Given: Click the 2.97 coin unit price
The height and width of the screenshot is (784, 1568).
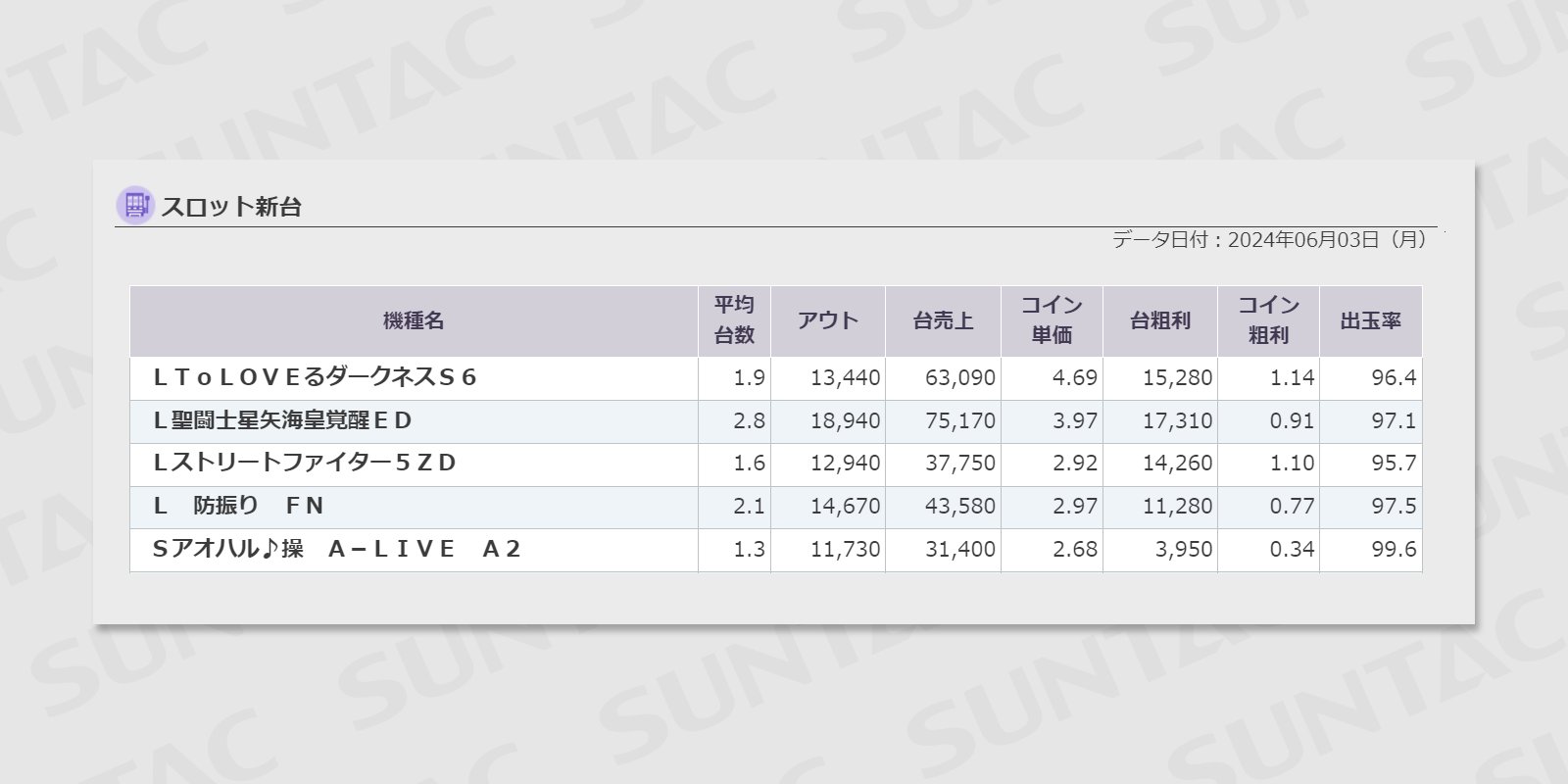Looking at the screenshot, I should point(1074,507).
